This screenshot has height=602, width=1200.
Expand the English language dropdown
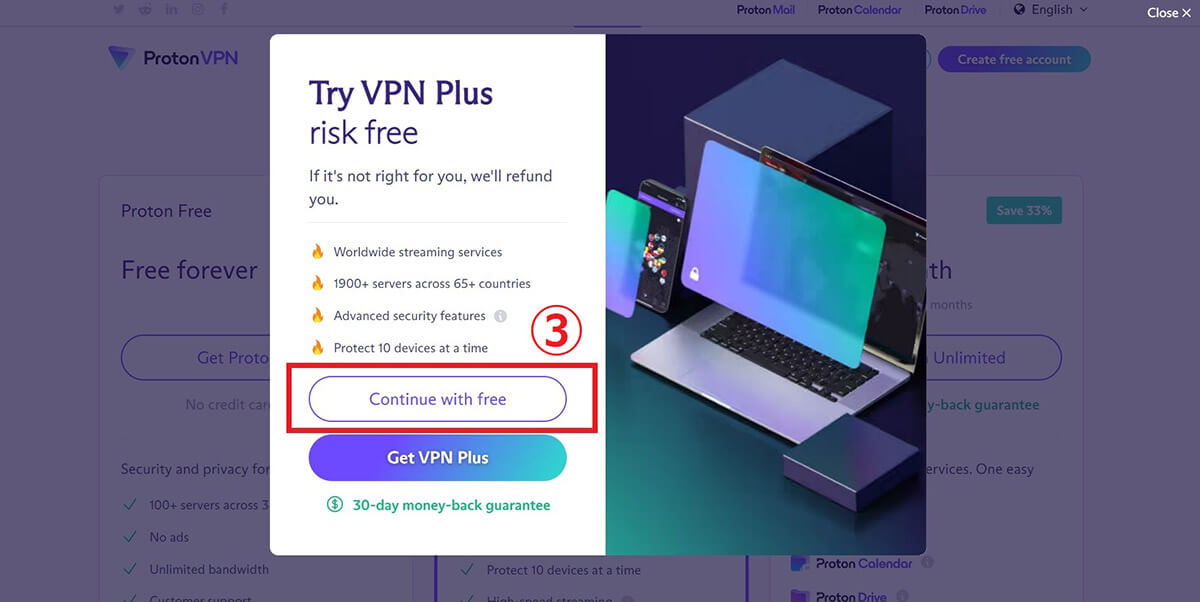(x=1051, y=10)
